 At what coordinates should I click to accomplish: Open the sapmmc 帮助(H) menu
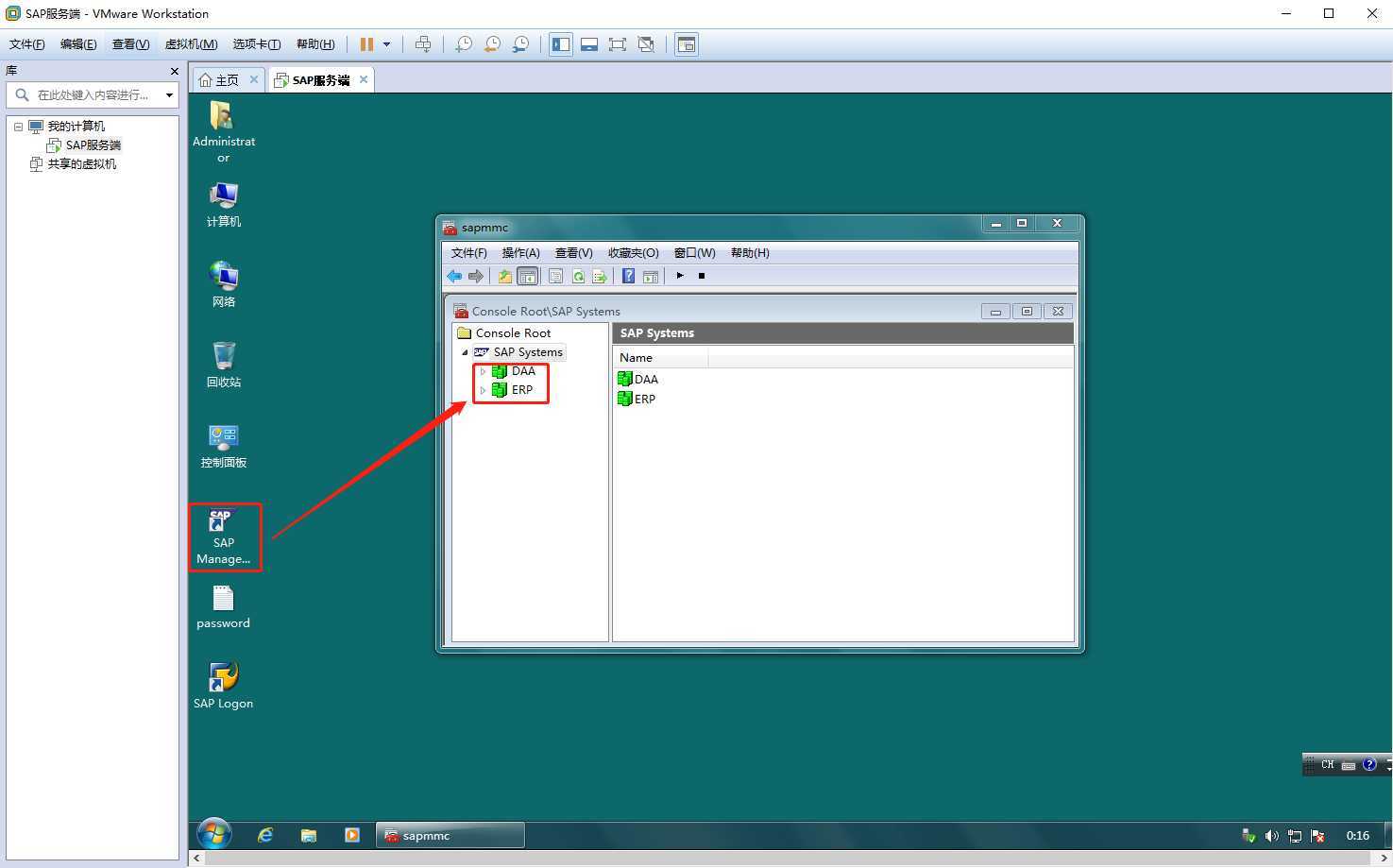pyautogui.click(x=750, y=253)
